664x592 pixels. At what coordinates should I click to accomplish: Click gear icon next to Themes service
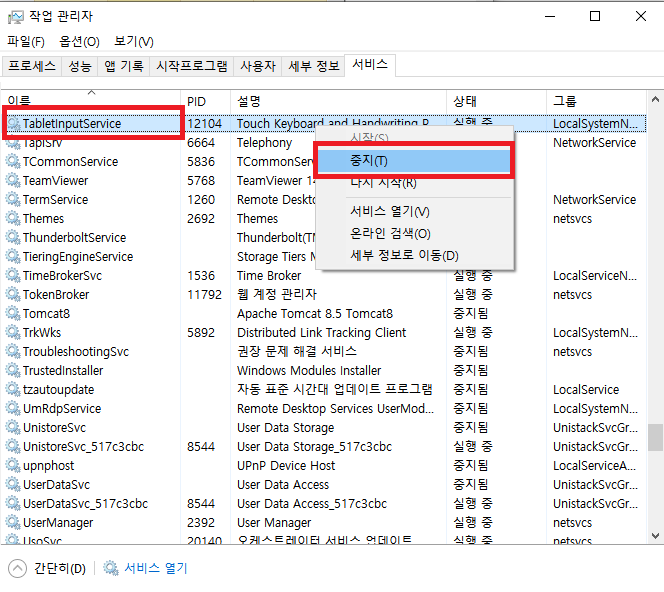13,219
